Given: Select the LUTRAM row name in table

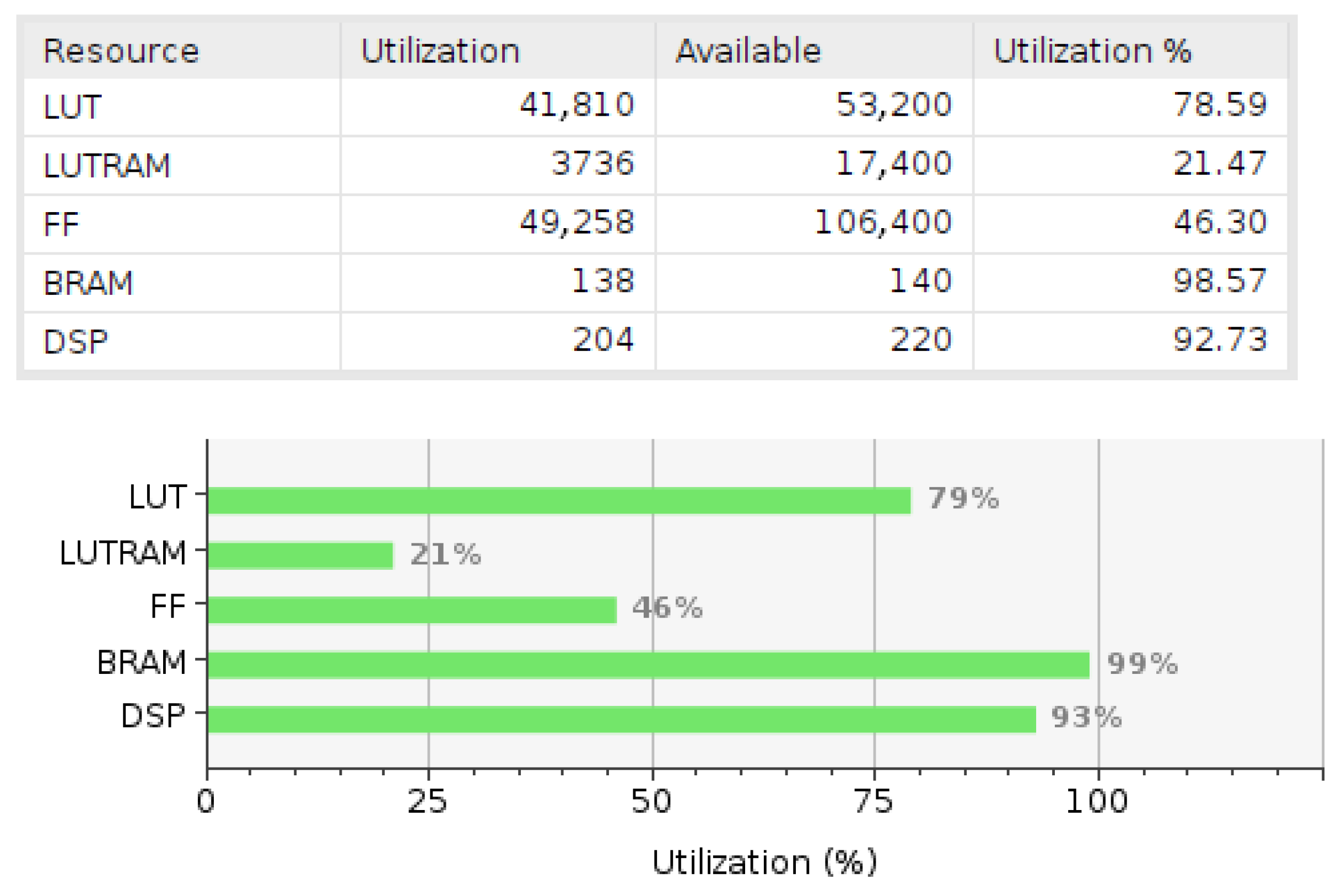Looking at the screenshot, I should 107,166.
